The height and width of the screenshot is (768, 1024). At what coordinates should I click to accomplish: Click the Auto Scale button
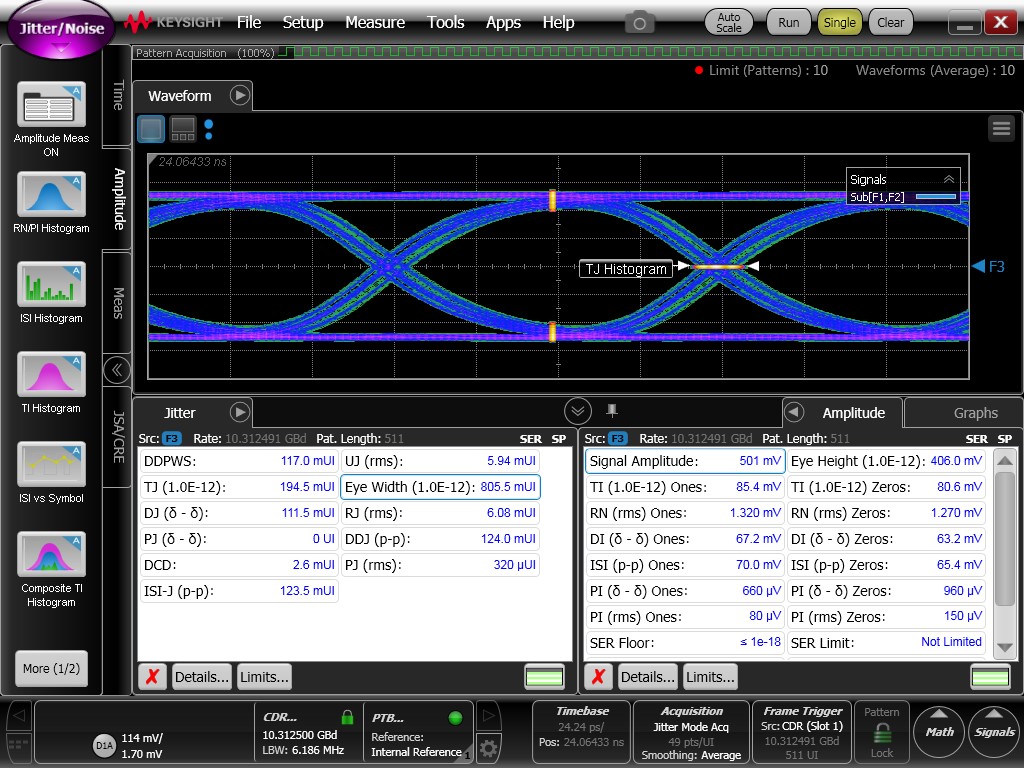729,22
